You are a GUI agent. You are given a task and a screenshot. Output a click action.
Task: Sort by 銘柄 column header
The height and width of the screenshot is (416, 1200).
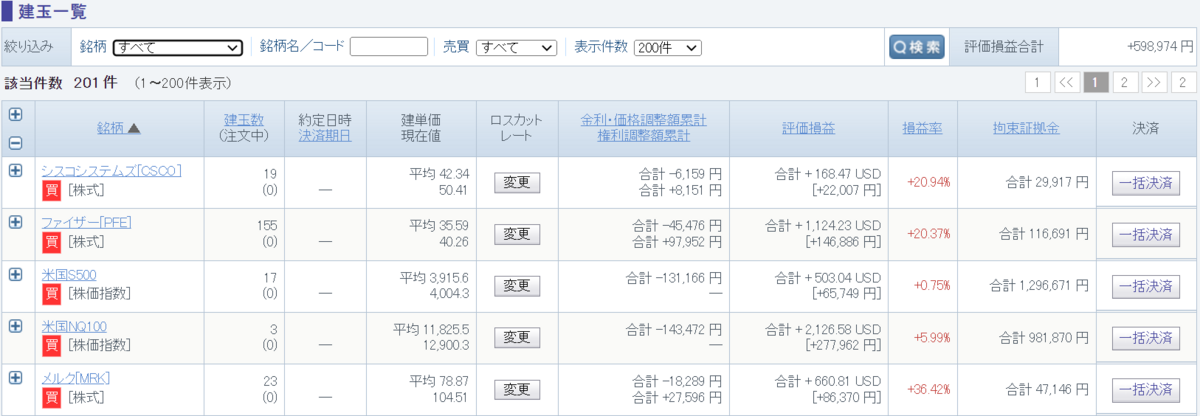coord(118,128)
